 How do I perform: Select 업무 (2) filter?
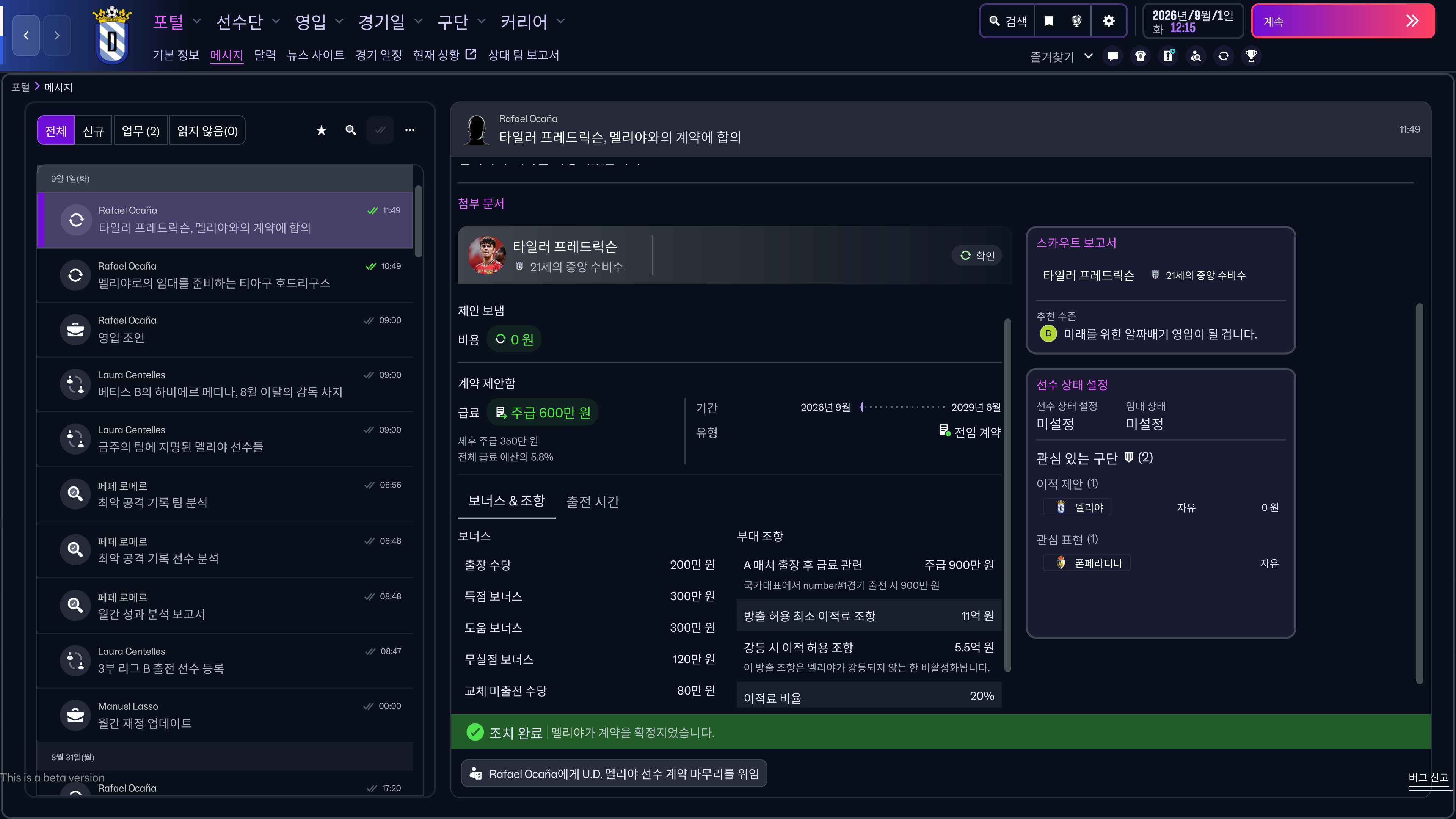point(140,130)
